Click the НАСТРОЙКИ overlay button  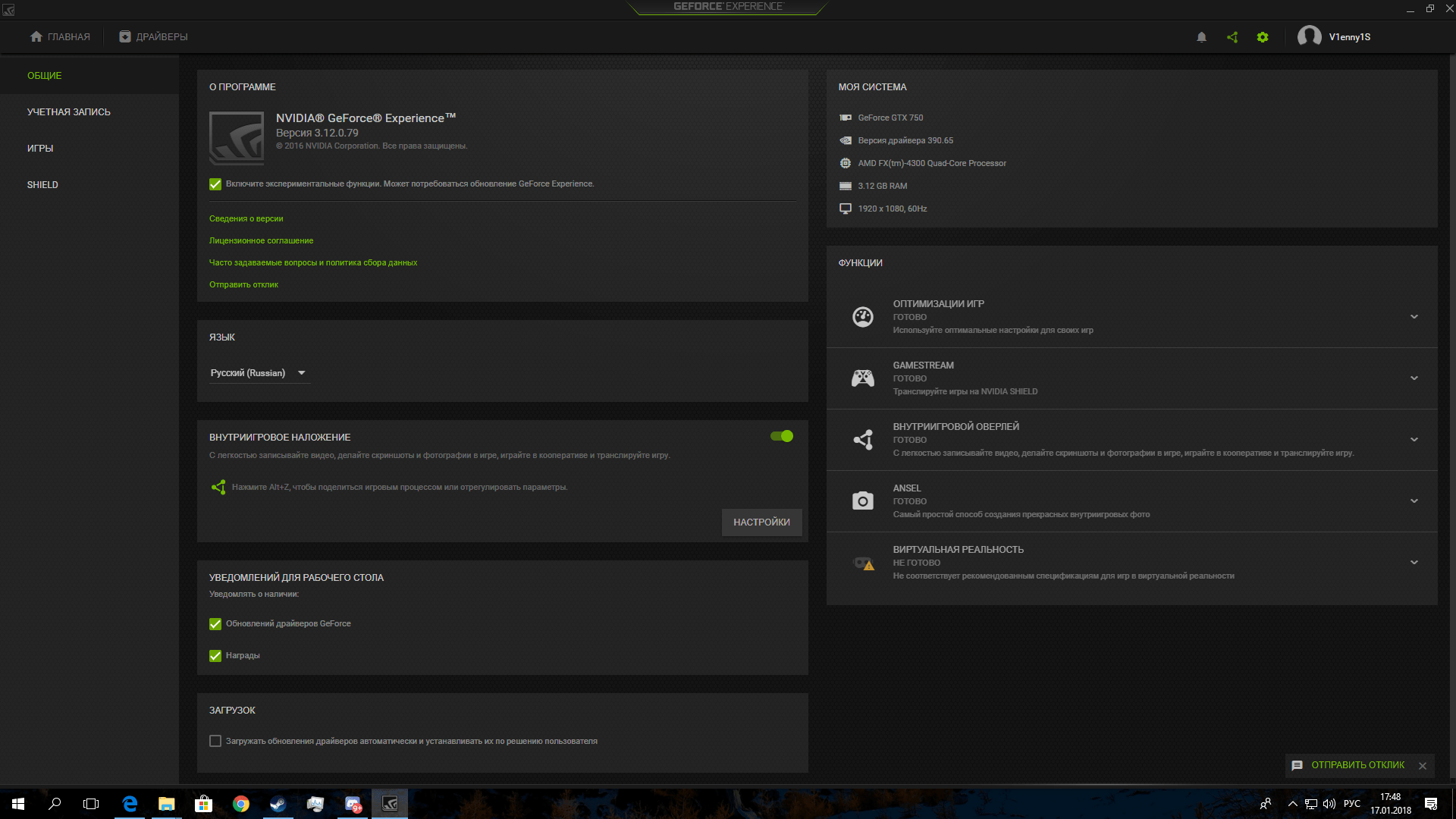pos(761,522)
